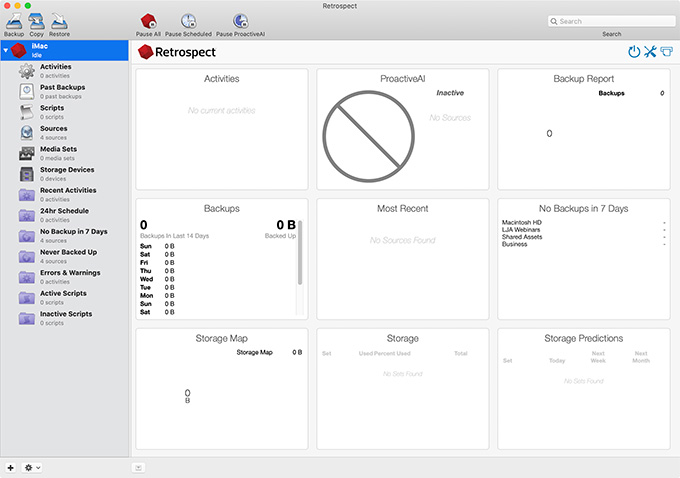Screen dimensions: 680x478
Task: Click the display icon at top right
Action: tap(667, 52)
